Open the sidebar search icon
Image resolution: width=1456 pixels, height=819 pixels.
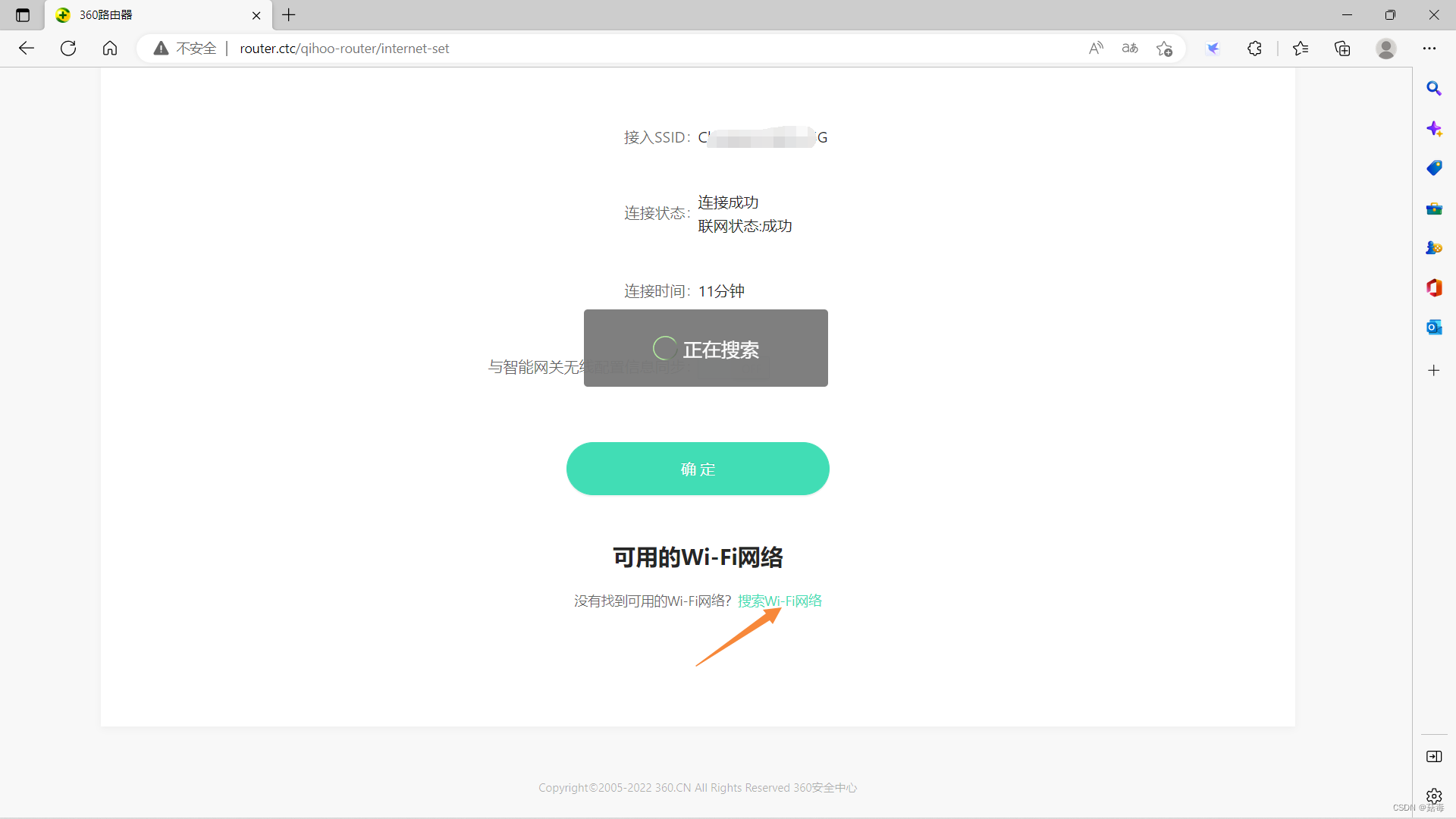click(1433, 89)
